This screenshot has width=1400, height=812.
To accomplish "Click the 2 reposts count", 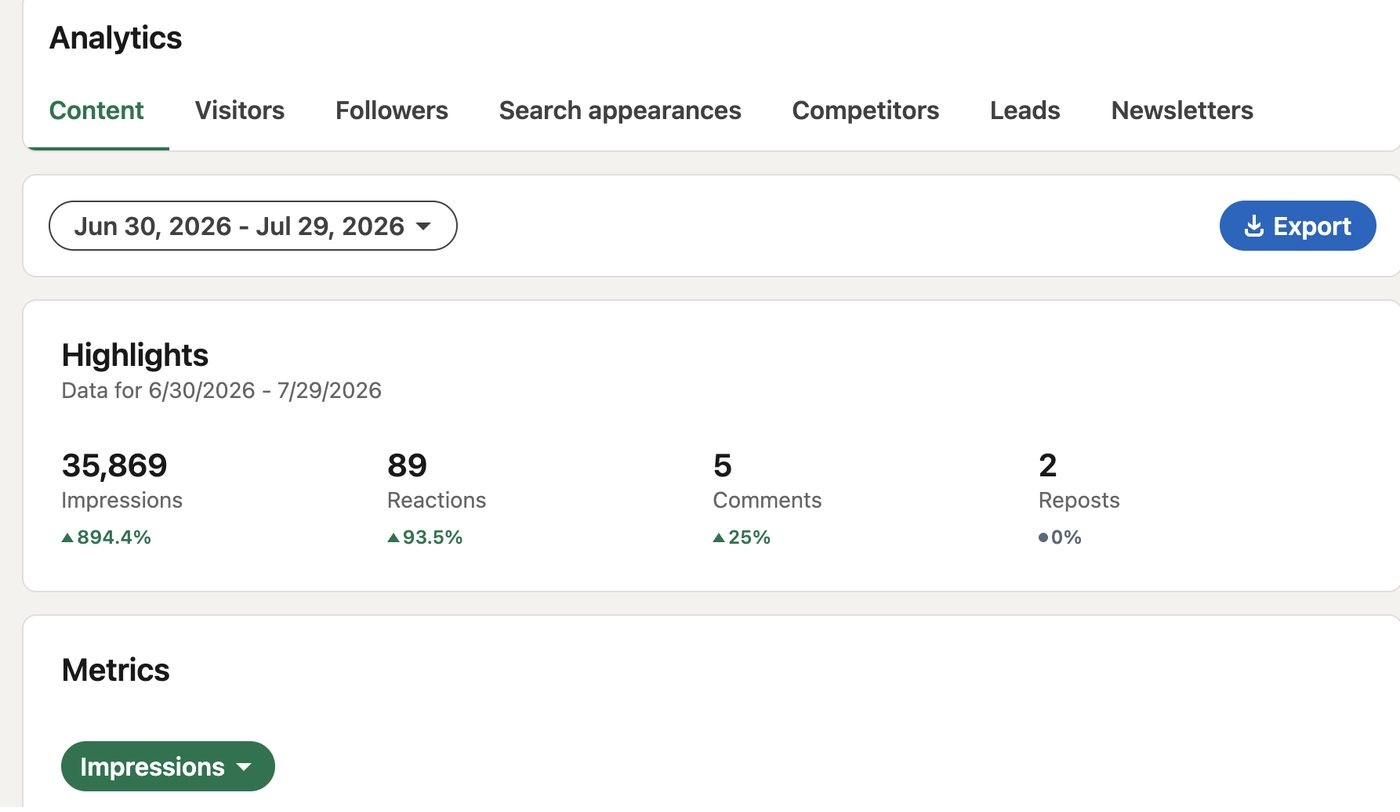I will point(1048,465).
